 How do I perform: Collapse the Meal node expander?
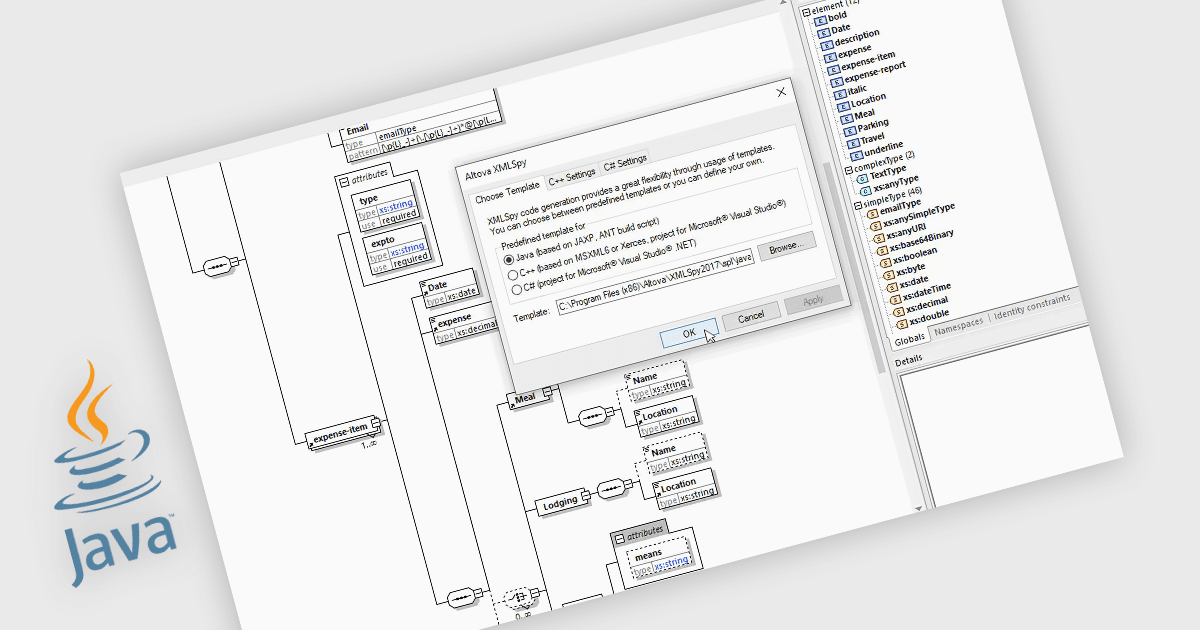[546, 393]
